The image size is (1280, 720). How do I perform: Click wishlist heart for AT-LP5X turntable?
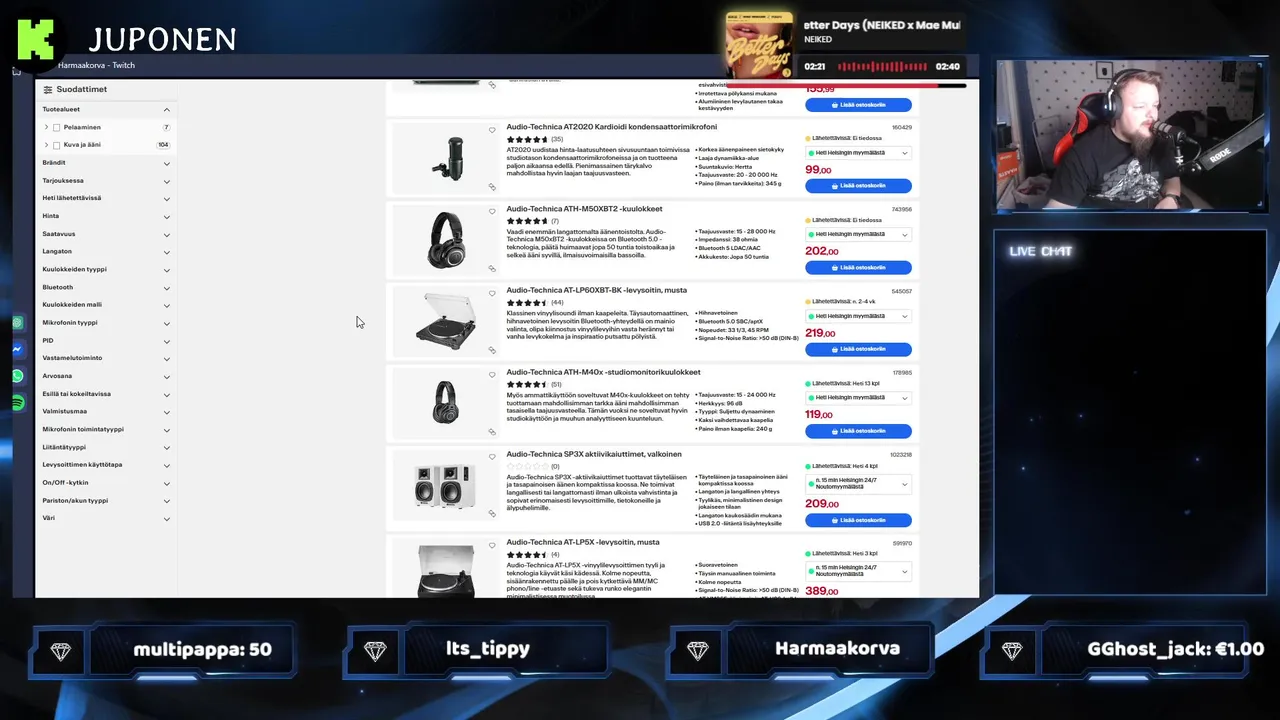click(x=492, y=545)
